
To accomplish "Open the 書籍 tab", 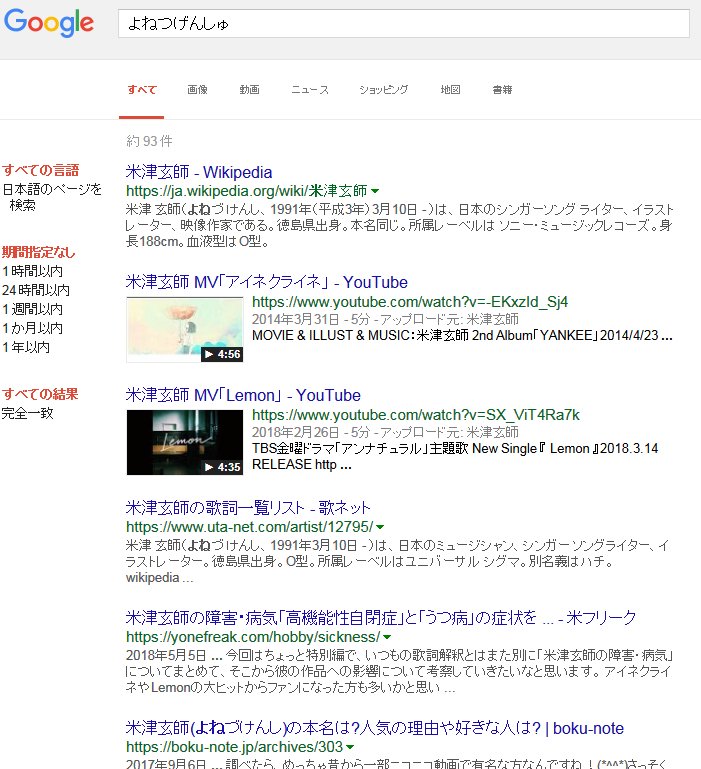I will tap(502, 90).
